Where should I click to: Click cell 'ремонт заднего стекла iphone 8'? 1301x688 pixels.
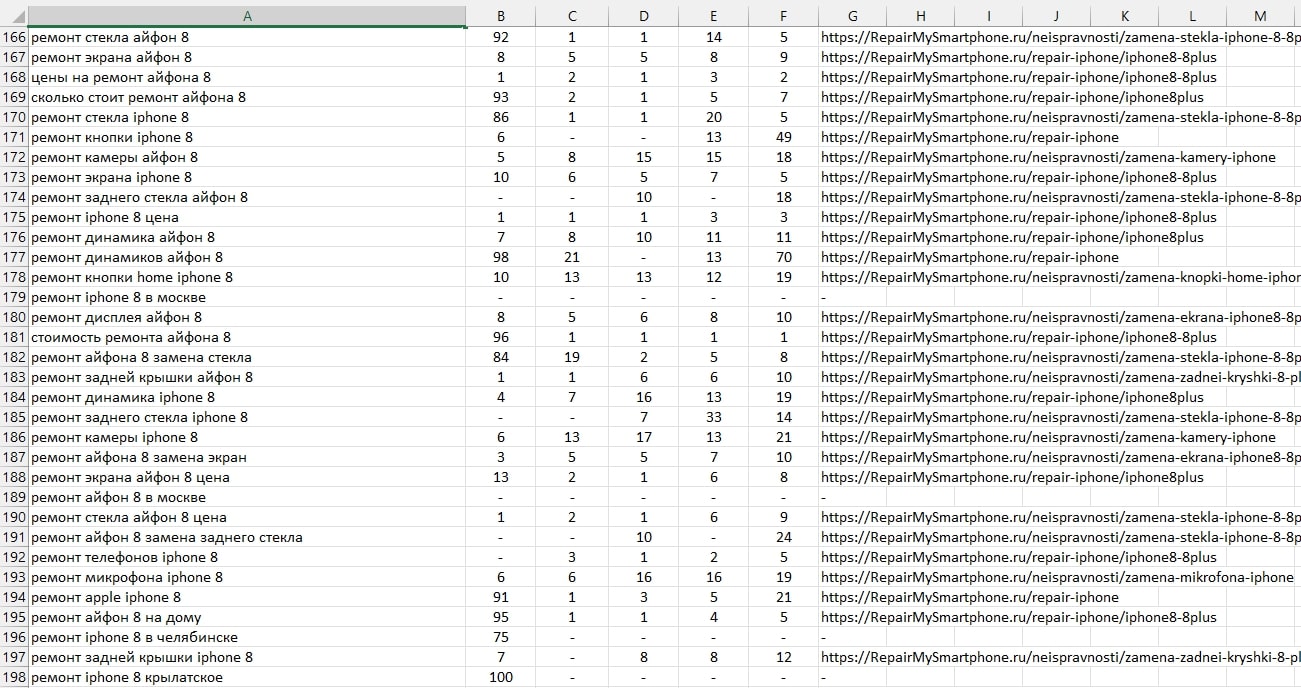[x=247, y=417]
